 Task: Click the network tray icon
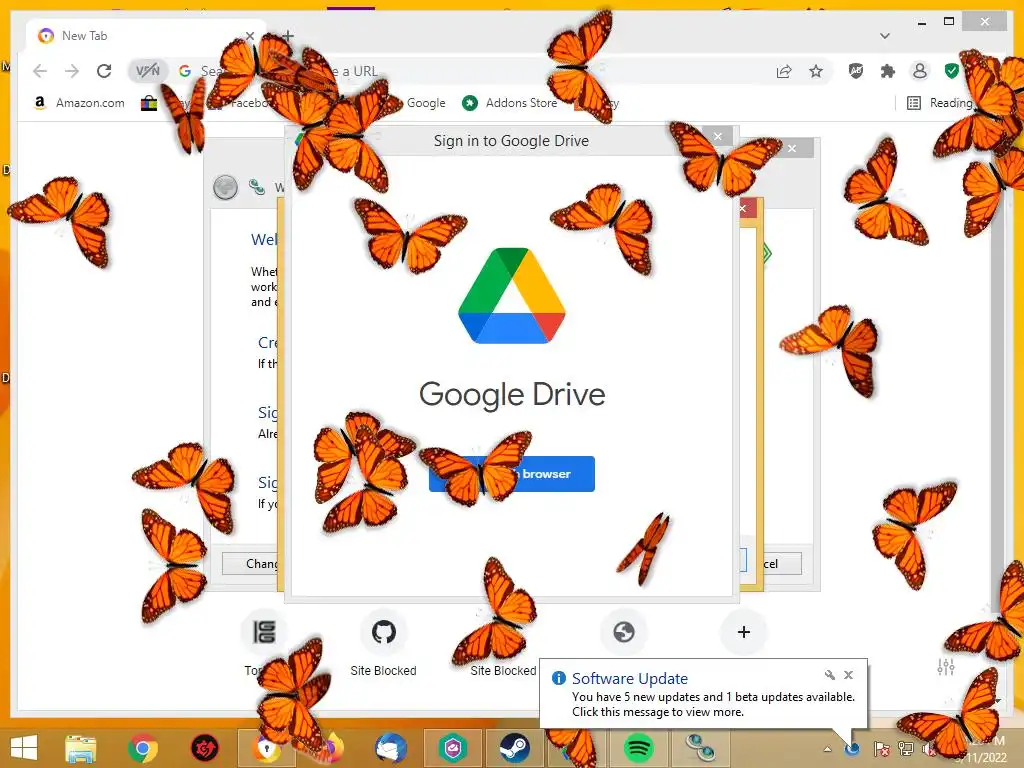pyautogui.click(x=905, y=748)
